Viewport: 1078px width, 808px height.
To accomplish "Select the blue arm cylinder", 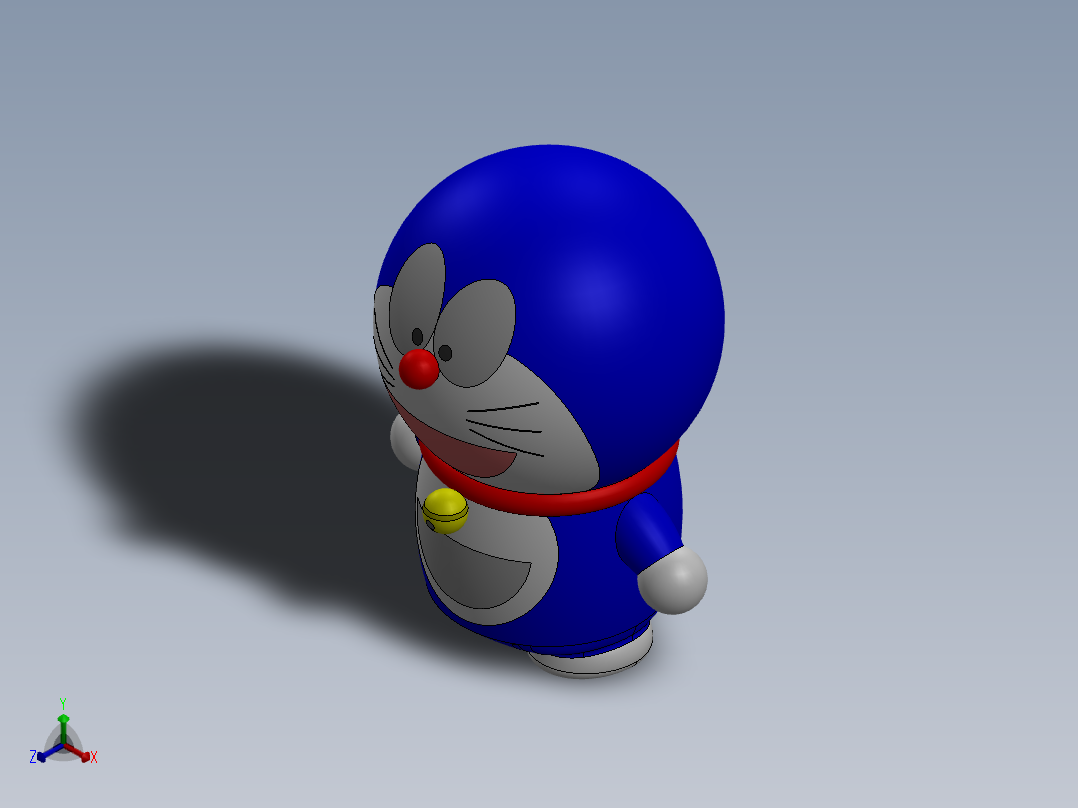I will (646, 533).
